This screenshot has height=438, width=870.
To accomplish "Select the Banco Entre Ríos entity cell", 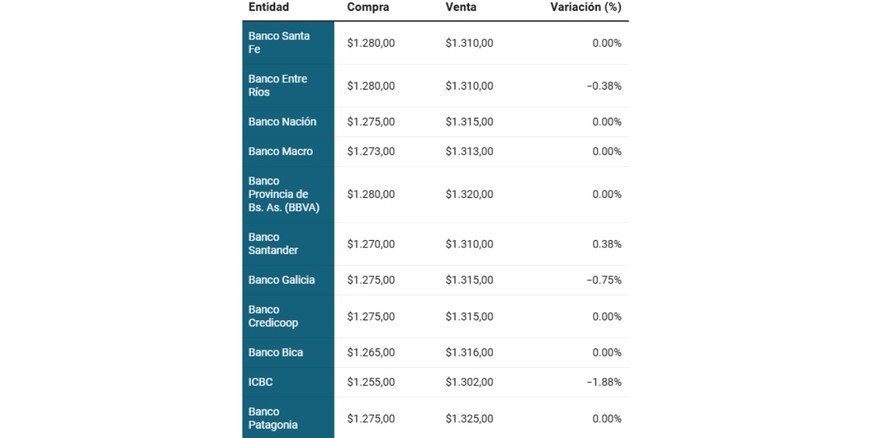I will pos(287,86).
